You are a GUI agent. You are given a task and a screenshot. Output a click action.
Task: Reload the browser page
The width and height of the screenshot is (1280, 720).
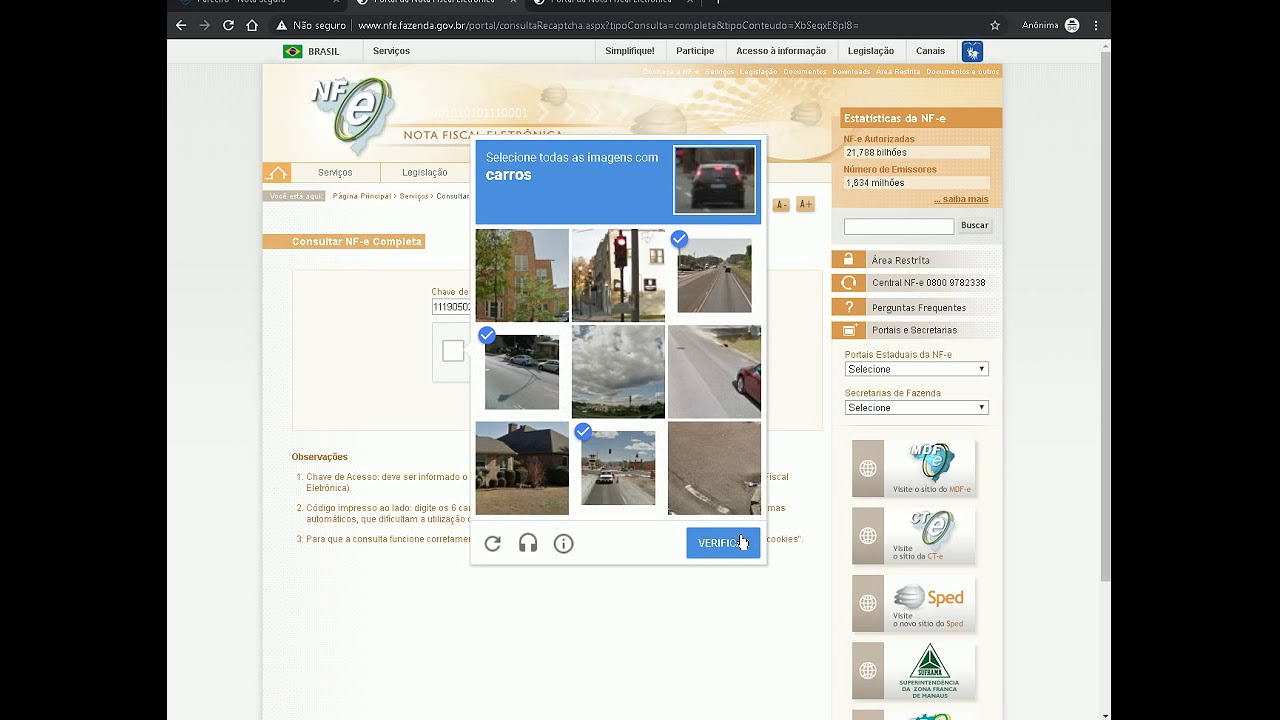tap(228, 25)
